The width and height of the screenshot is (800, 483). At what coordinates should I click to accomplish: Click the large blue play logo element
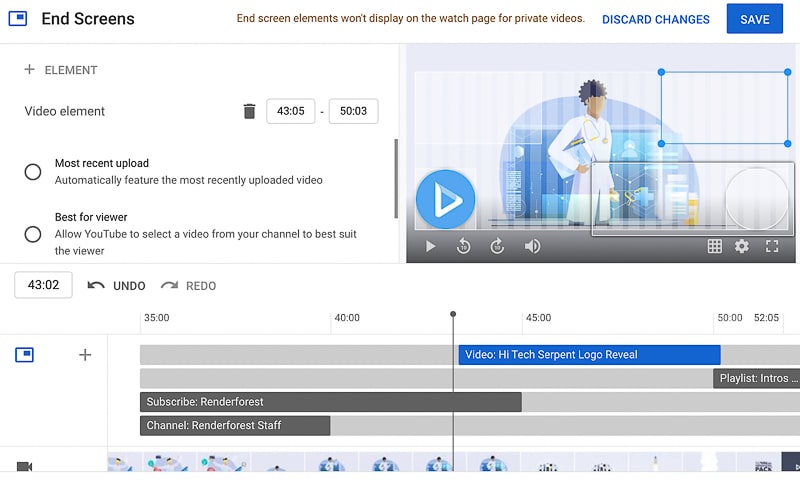(445, 199)
